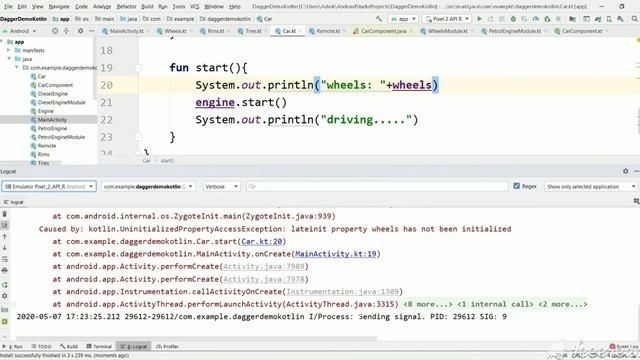Click line number 22 in editor gutter

(x=106, y=120)
